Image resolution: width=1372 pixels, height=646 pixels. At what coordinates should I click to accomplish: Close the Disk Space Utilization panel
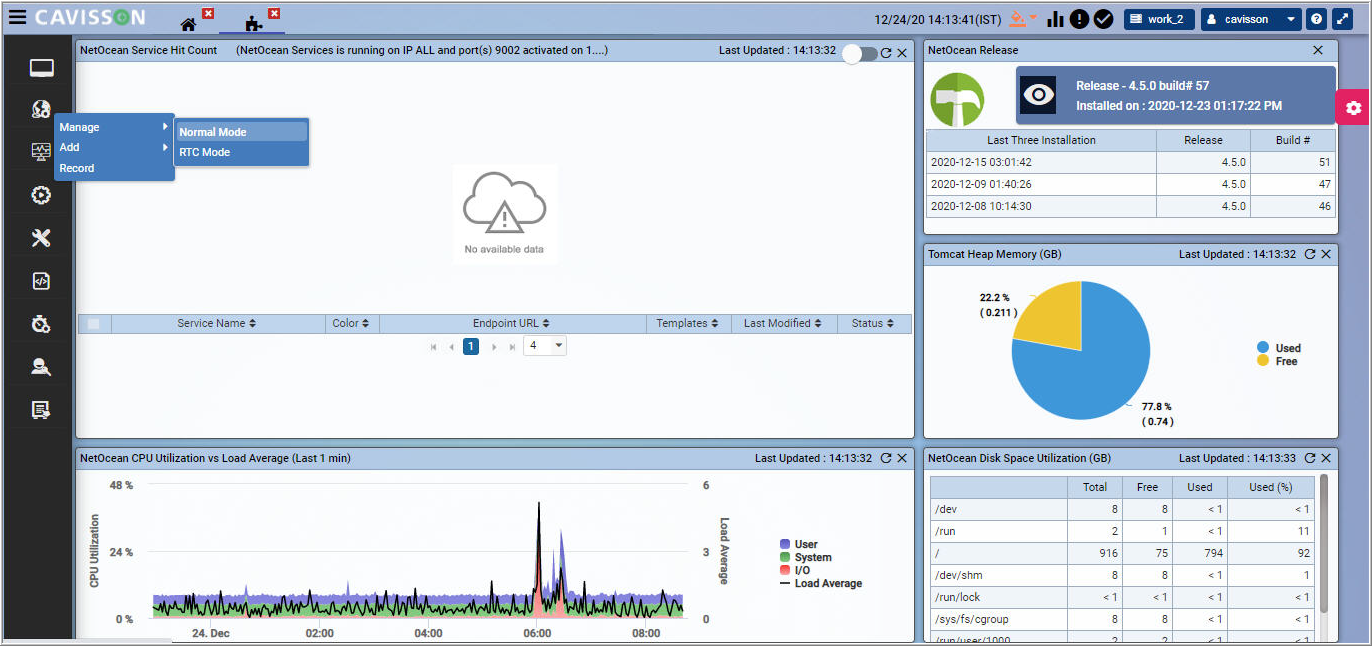point(1326,458)
